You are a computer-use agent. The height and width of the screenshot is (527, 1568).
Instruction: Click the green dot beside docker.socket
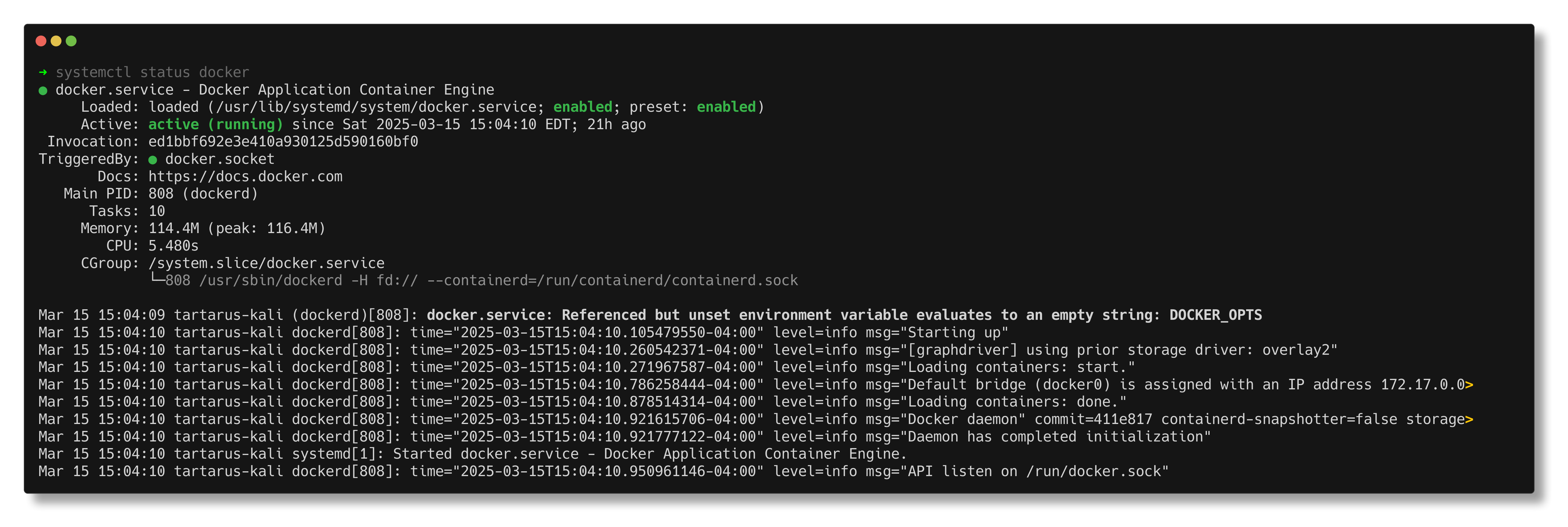[153, 160]
